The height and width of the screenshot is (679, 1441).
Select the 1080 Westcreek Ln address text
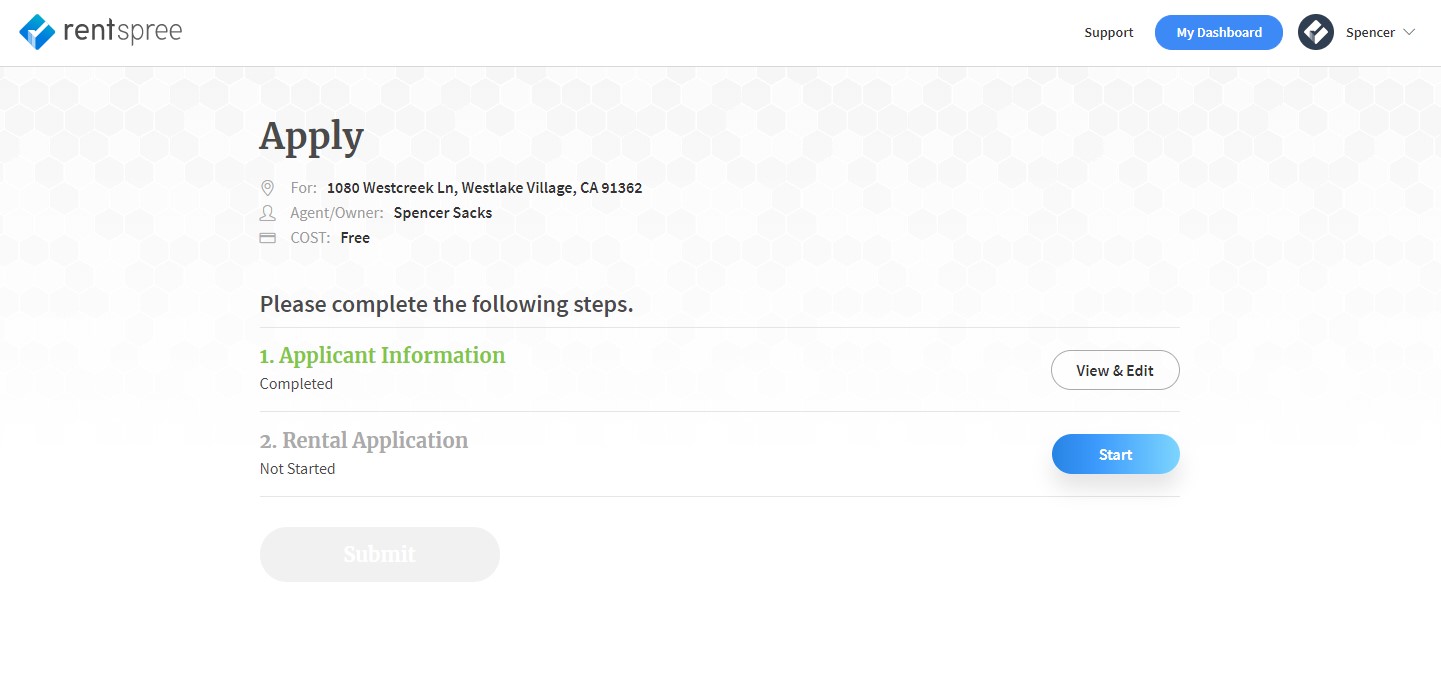coord(484,187)
